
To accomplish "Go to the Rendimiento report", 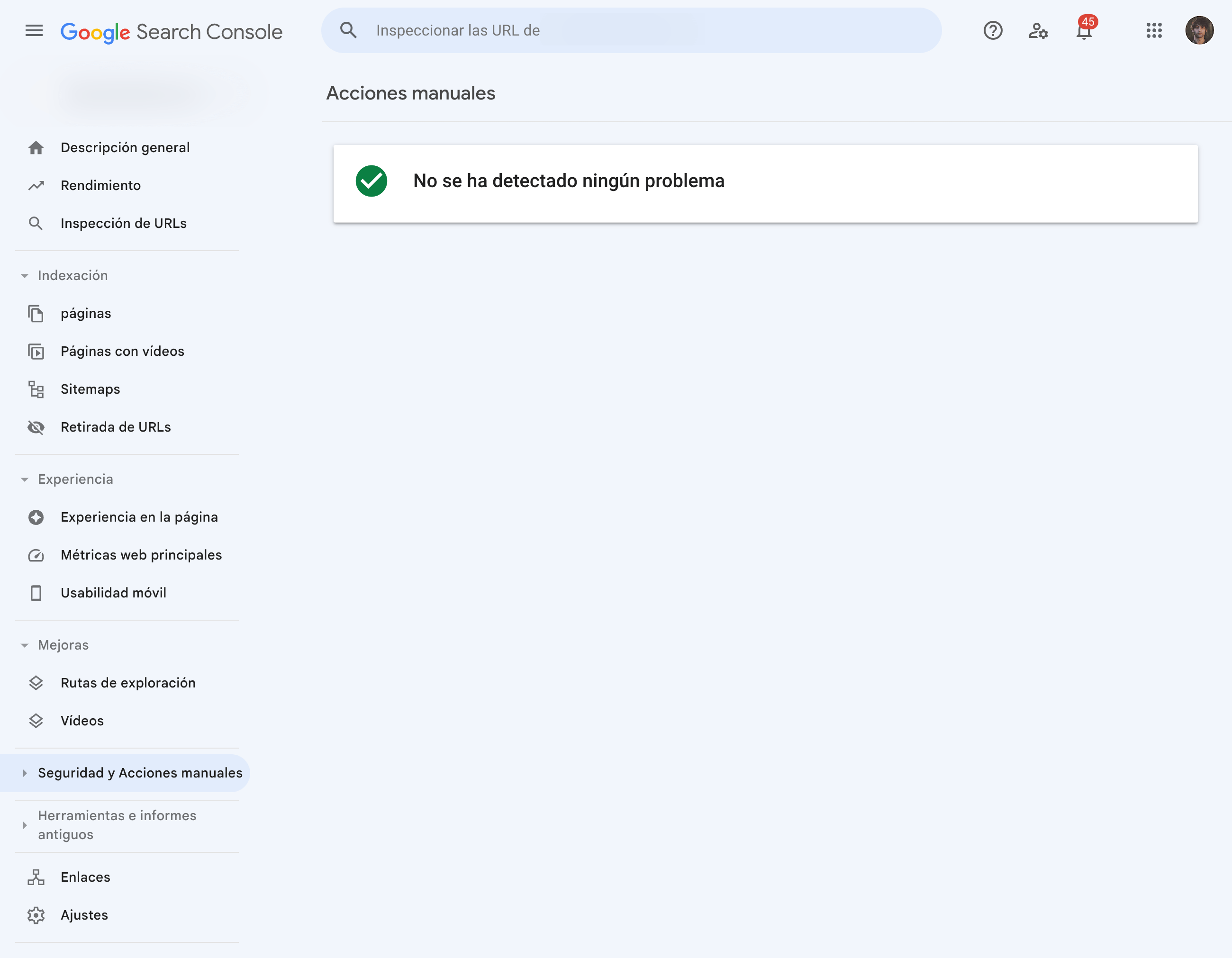I will (100, 186).
